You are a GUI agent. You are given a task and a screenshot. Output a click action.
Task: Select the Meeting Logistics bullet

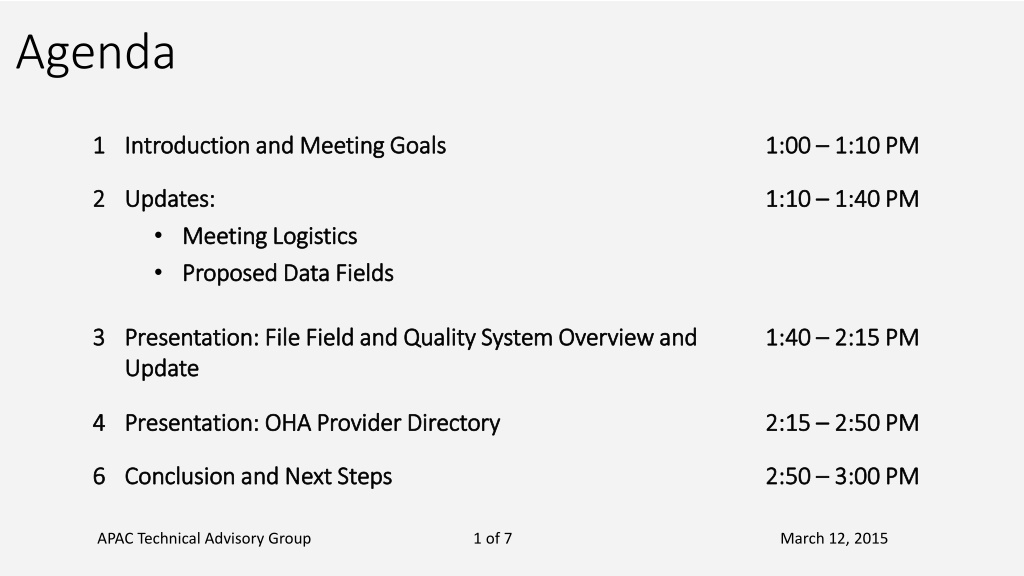270,236
